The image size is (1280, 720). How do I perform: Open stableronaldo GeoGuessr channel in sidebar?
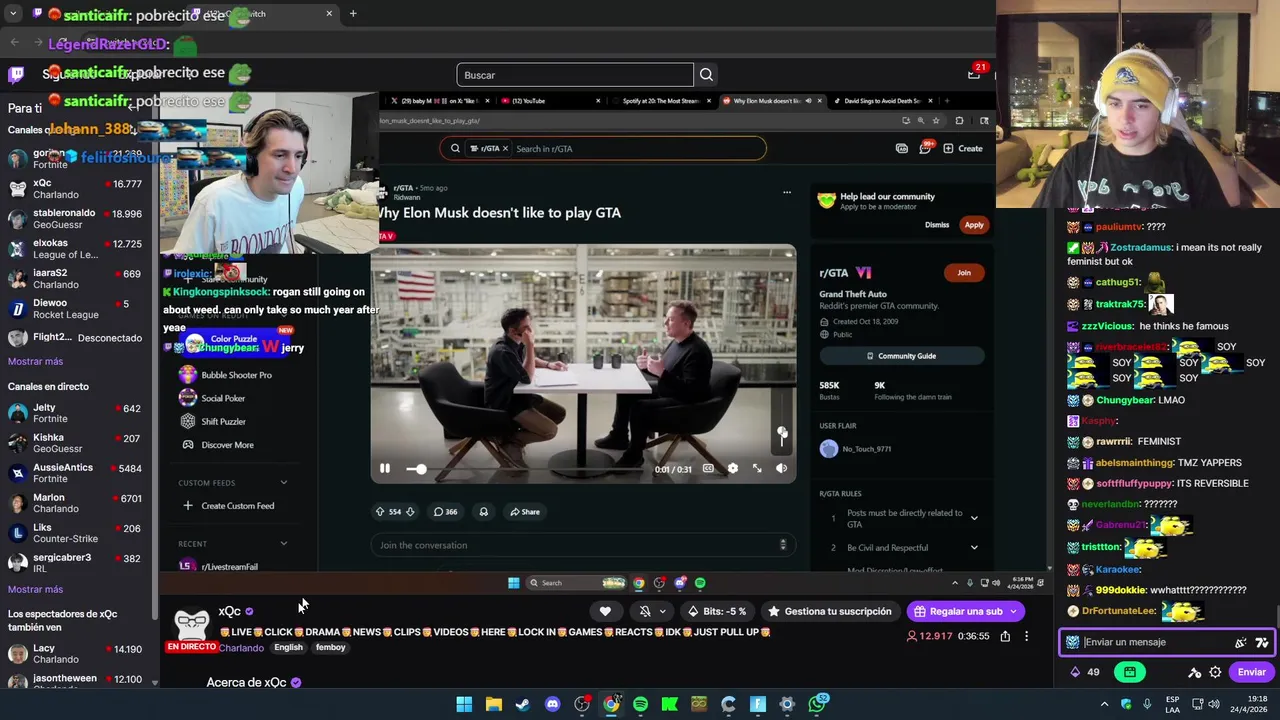click(76, 219)
